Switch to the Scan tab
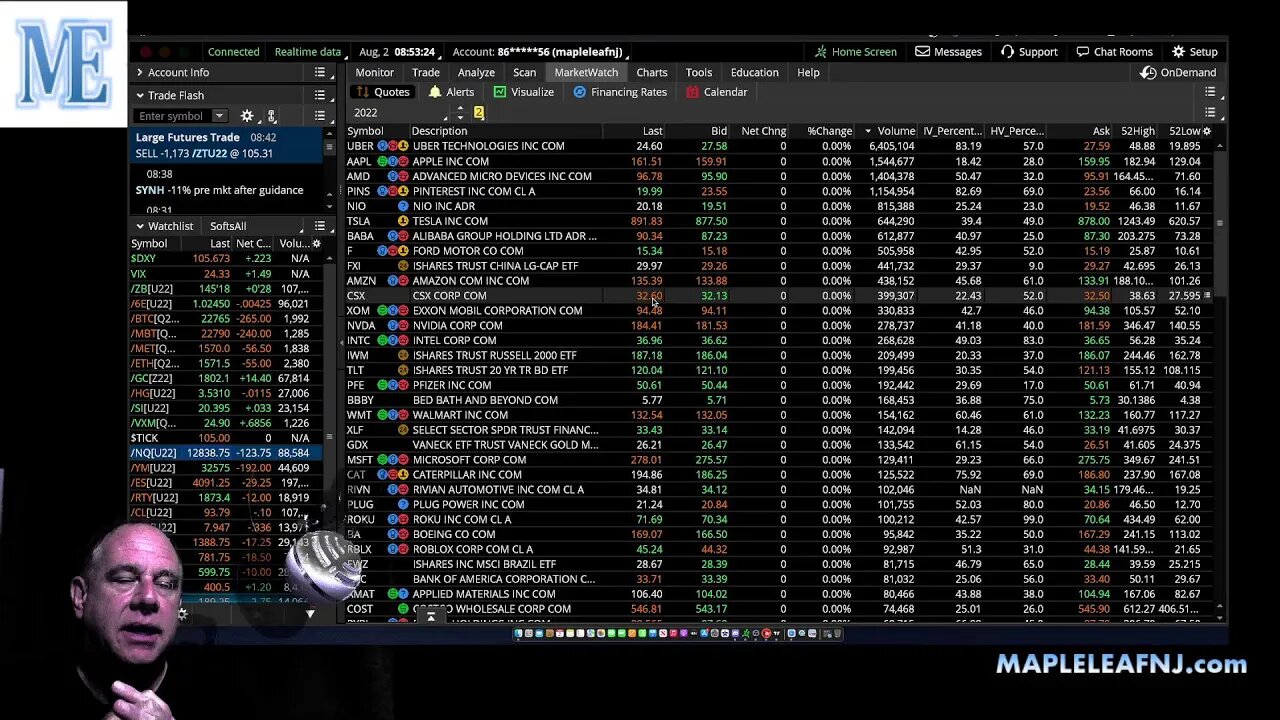This screenshot has width=1280, height=720. 524,73
